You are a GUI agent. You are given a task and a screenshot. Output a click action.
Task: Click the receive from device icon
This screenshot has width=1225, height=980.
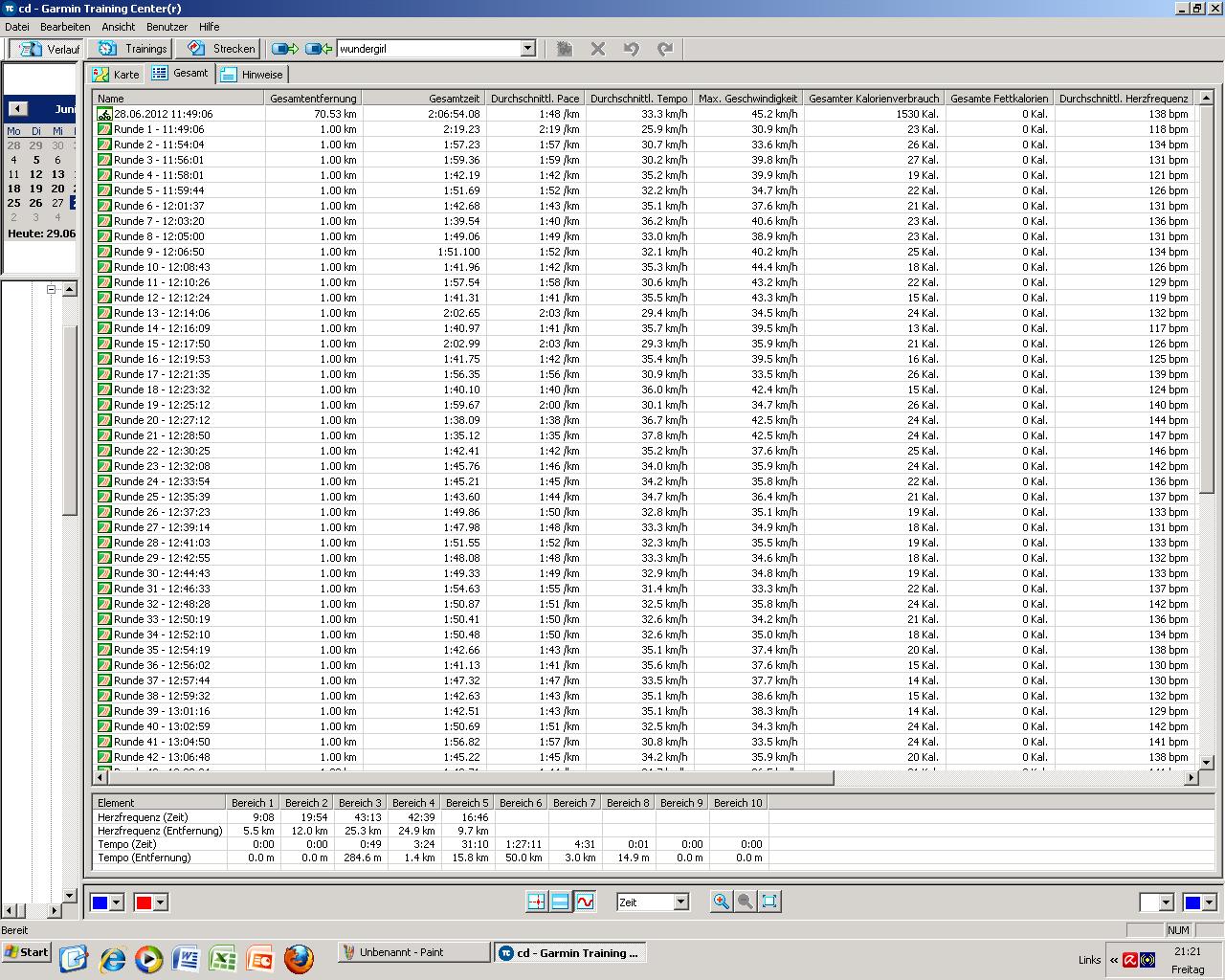[x=319, y=49]
